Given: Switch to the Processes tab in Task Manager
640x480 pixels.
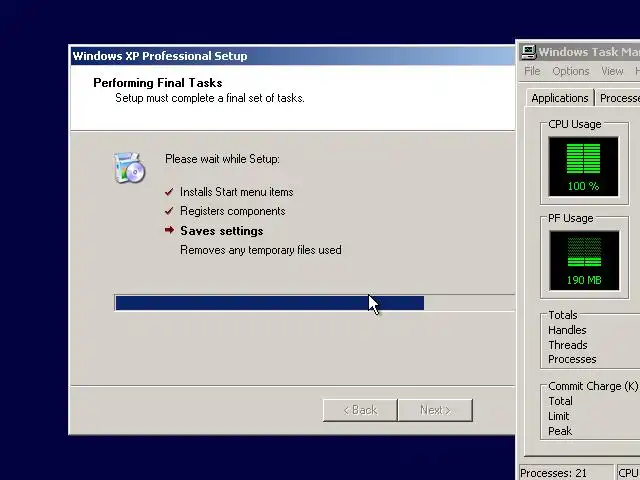Looking at the screenshot, I should tap(618, 98).
